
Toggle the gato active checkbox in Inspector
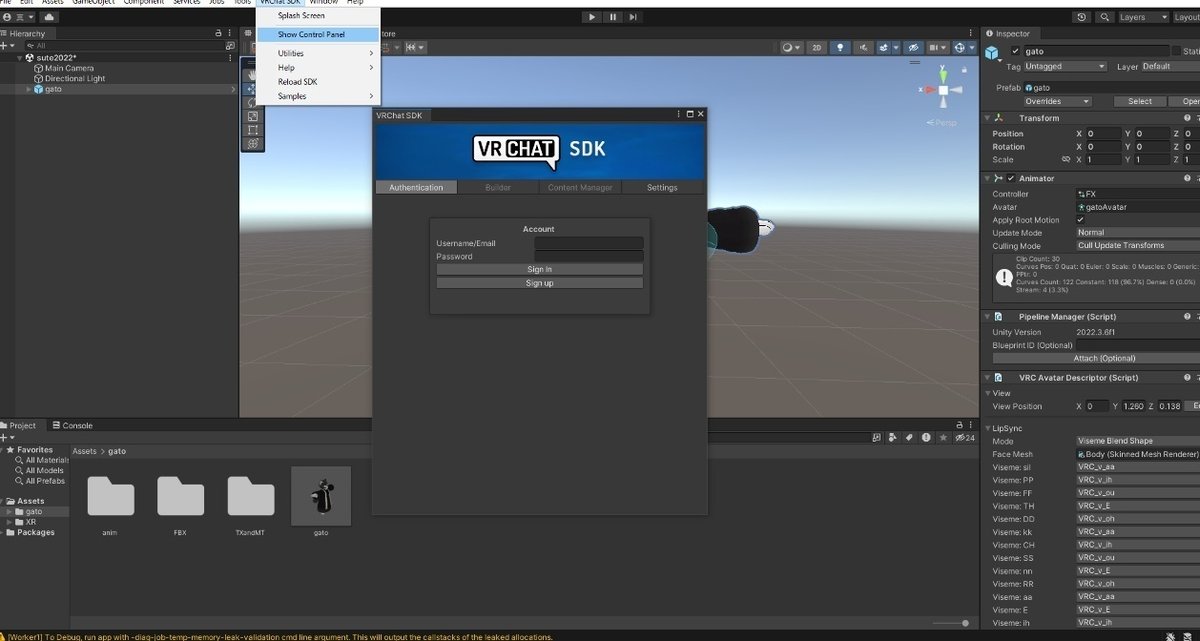coord(1016,51)
